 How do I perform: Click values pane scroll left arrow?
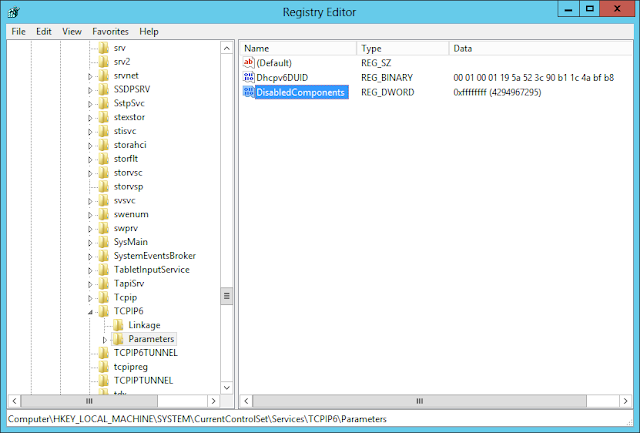coord(246,401)
